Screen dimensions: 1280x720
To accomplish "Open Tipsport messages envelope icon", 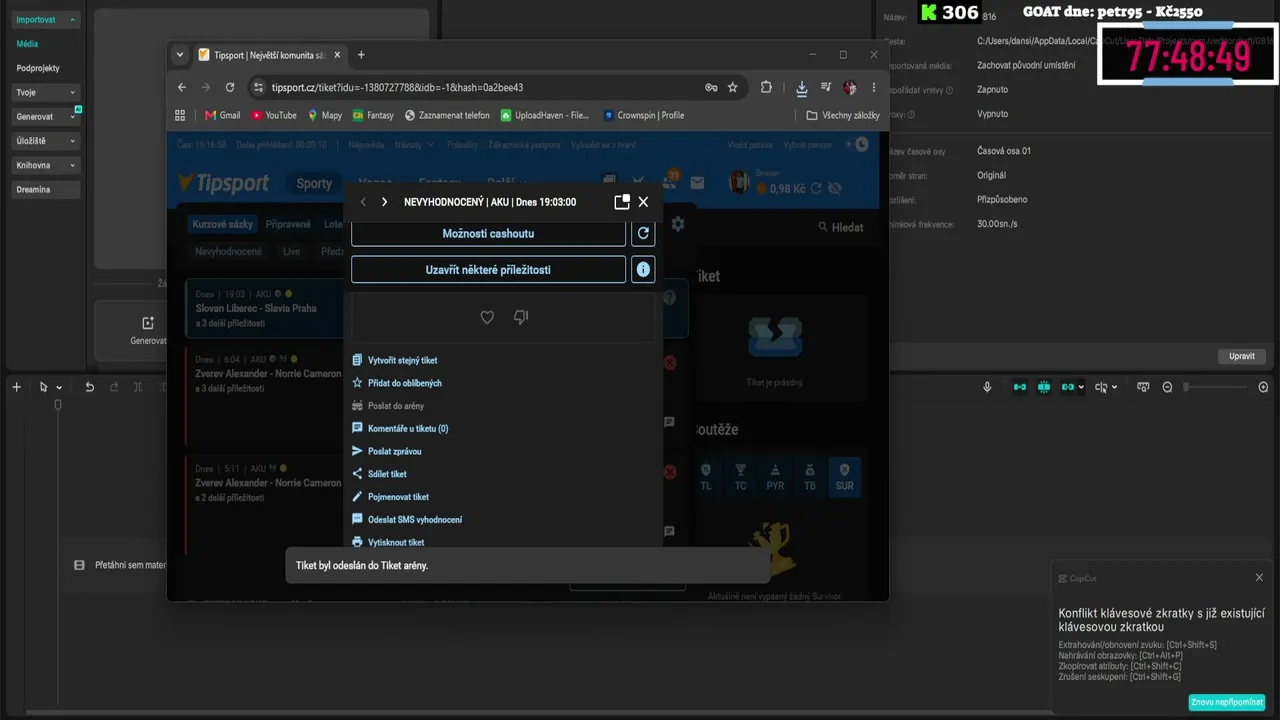I will [697, 183].
